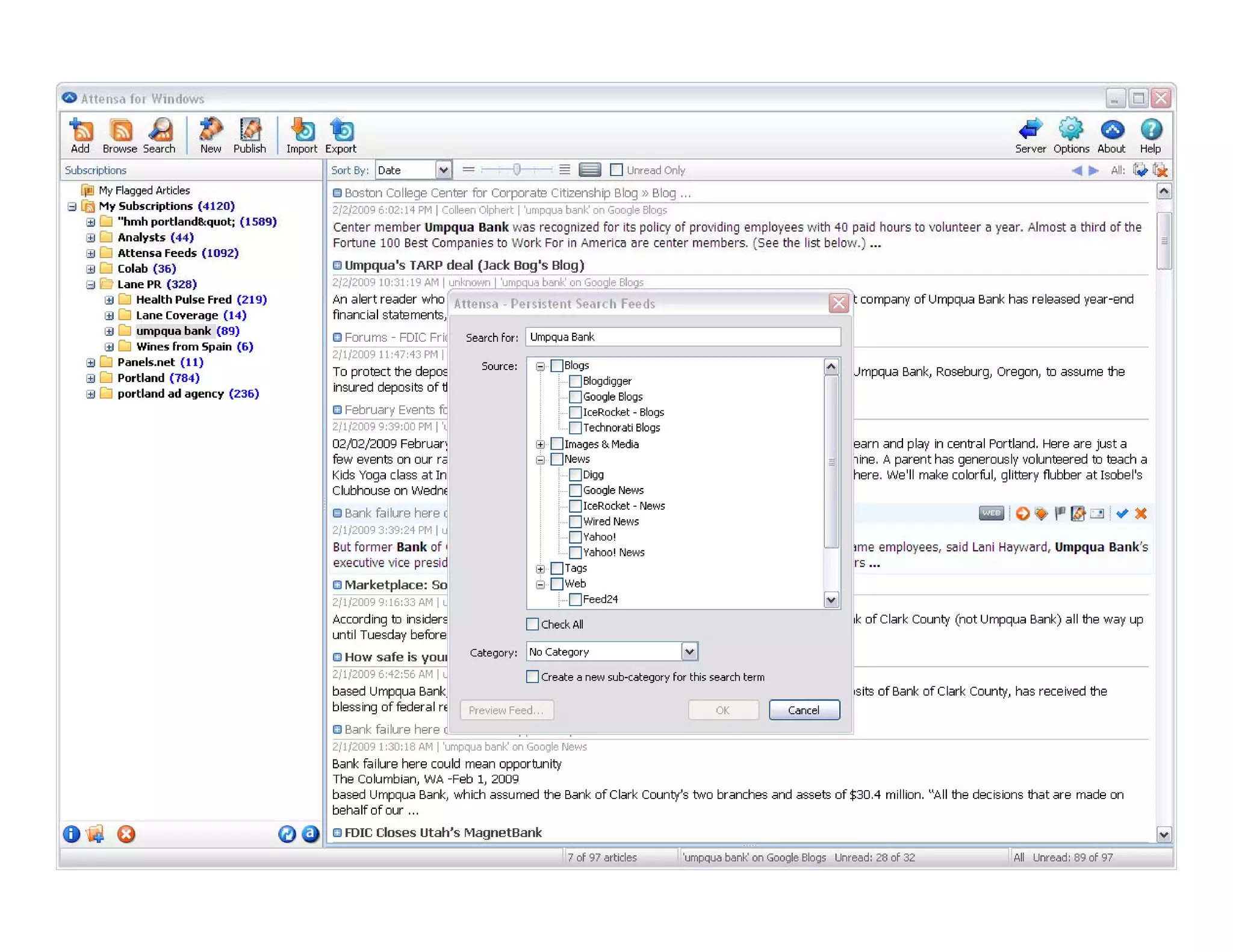This screenshot has width=1233, height=952.
Task: Click the mark all read icon beside All
Action: 1140,170
